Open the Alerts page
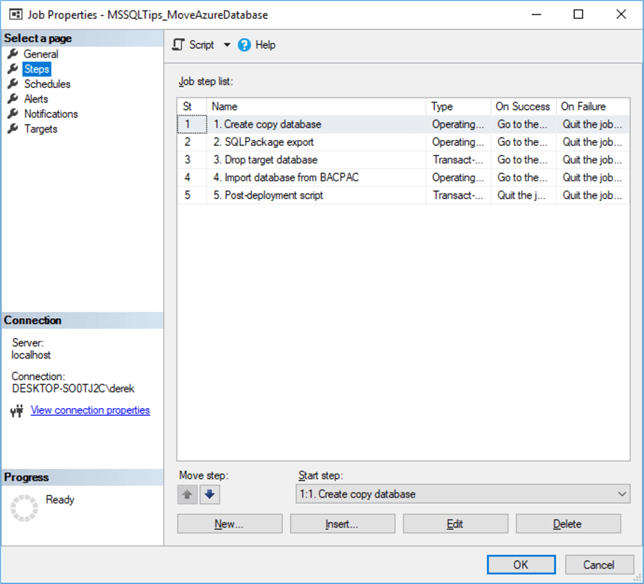This screenshot has height=584, width=644. pos(36,99)
